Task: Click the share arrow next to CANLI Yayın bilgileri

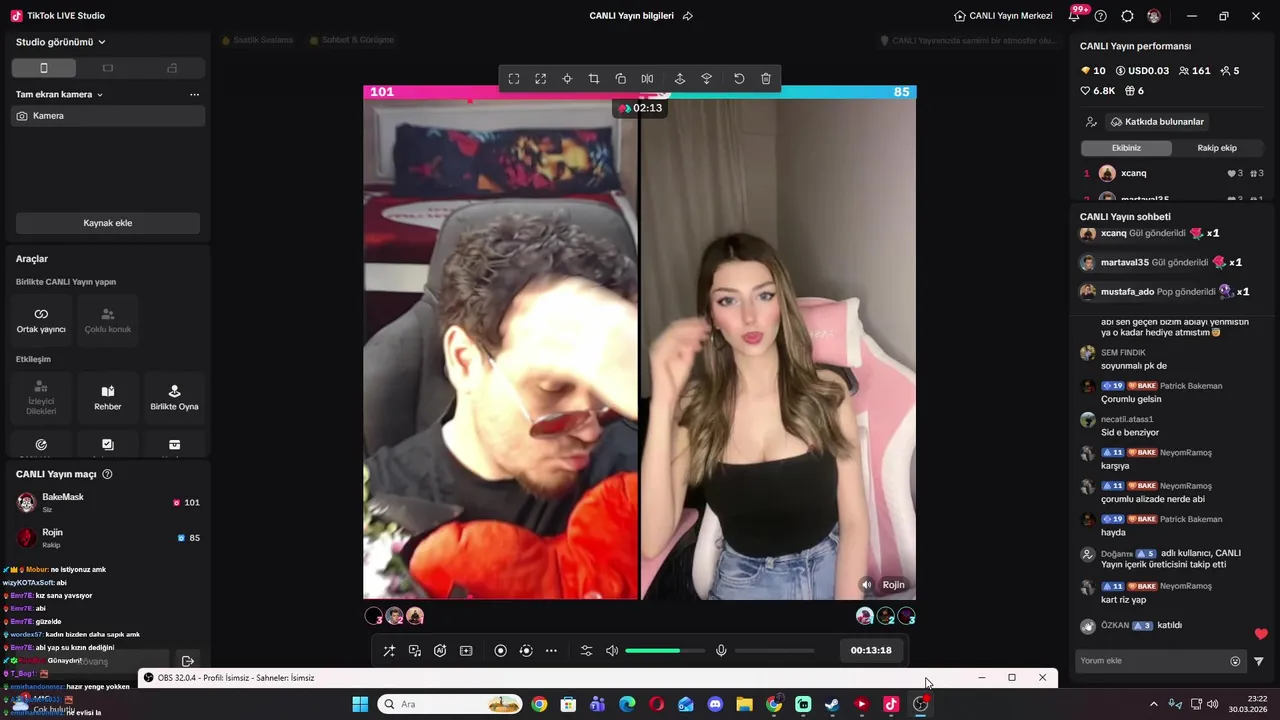Action: click(x=687, y=16)
